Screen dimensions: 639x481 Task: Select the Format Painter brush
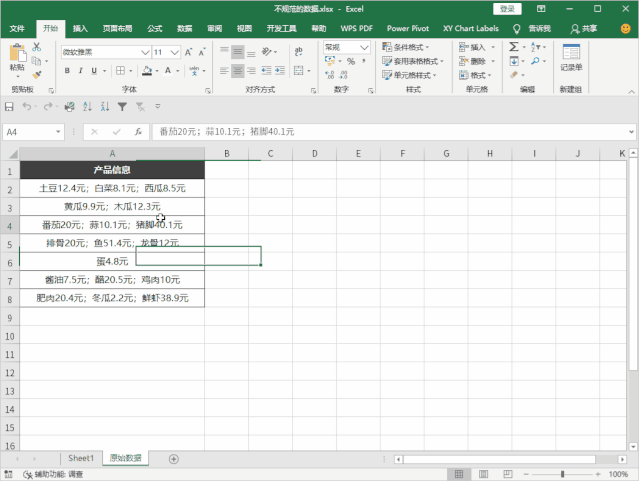point(38,73)
